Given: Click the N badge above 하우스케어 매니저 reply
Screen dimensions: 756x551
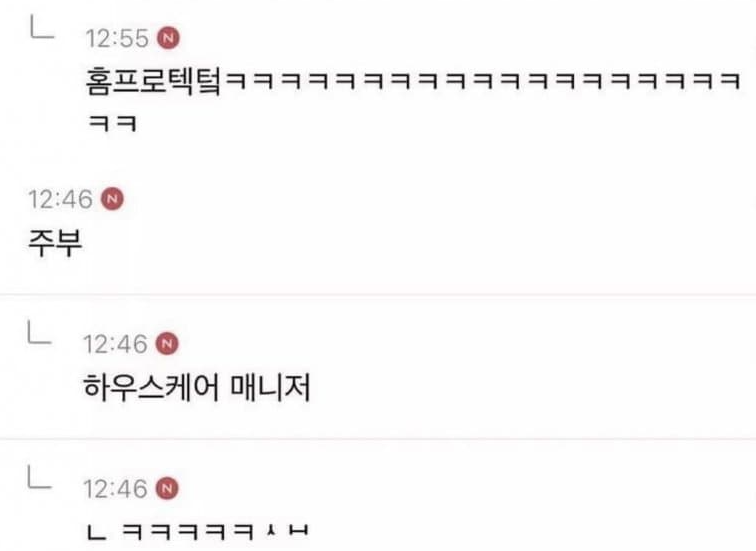Looking at the screenshot, I should click(x=167, y=343).
